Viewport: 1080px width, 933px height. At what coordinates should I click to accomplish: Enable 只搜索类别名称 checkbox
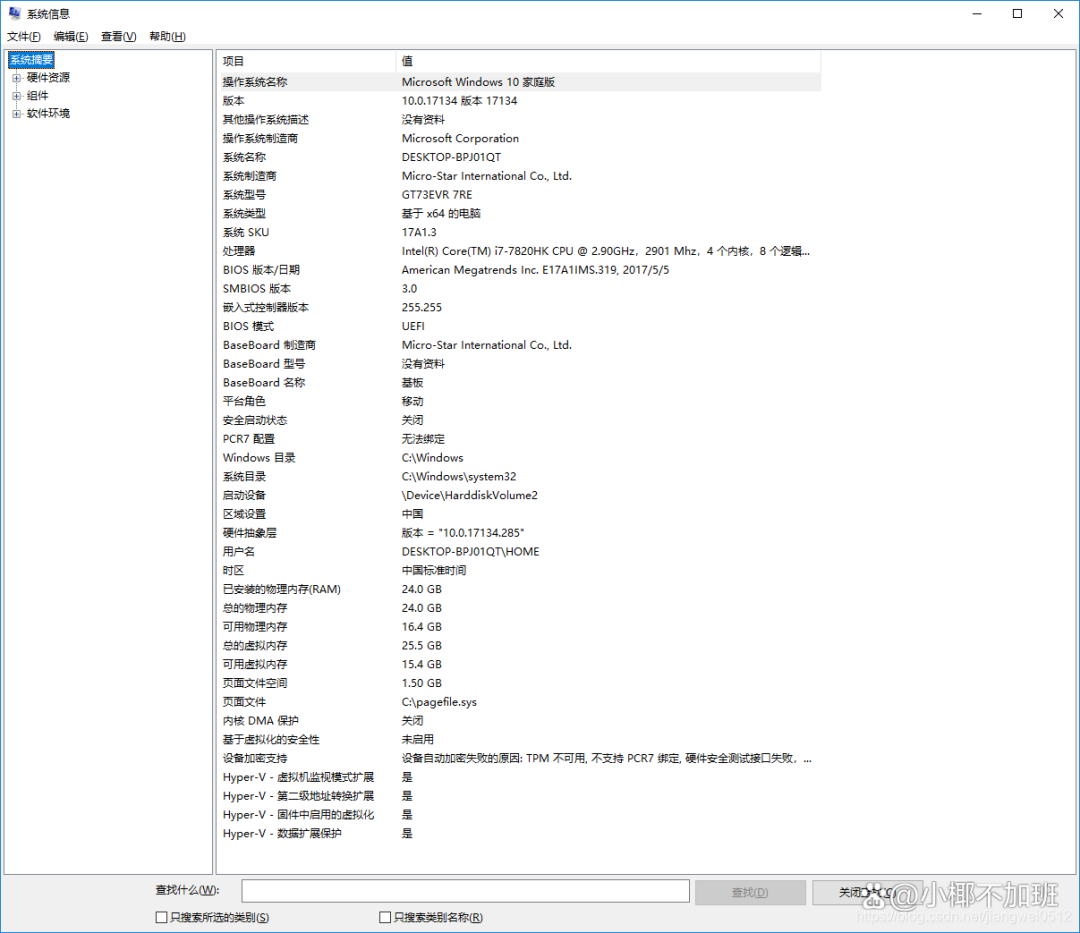pos(385,917)
